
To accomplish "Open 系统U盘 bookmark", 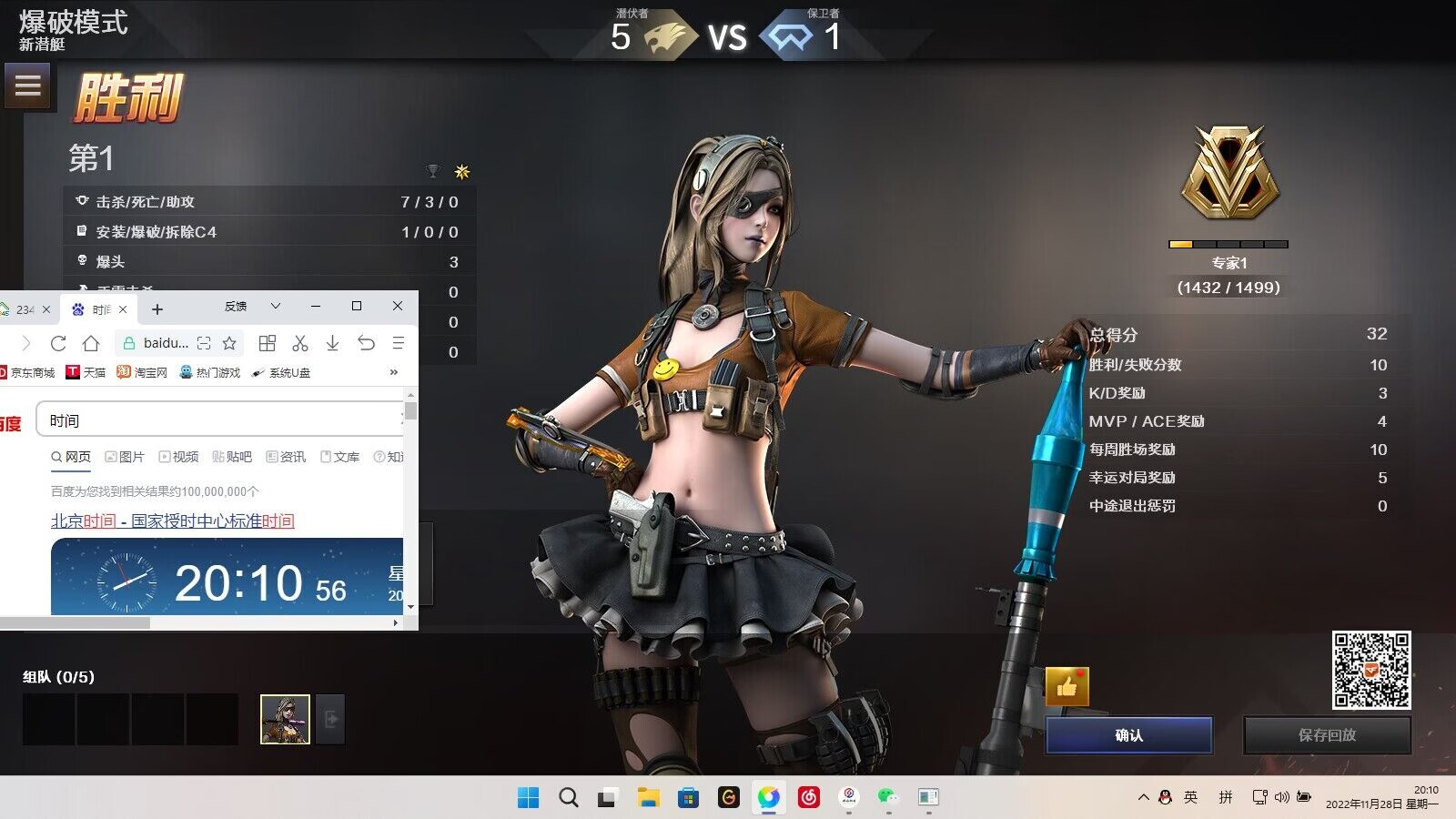I will point(281,372).
